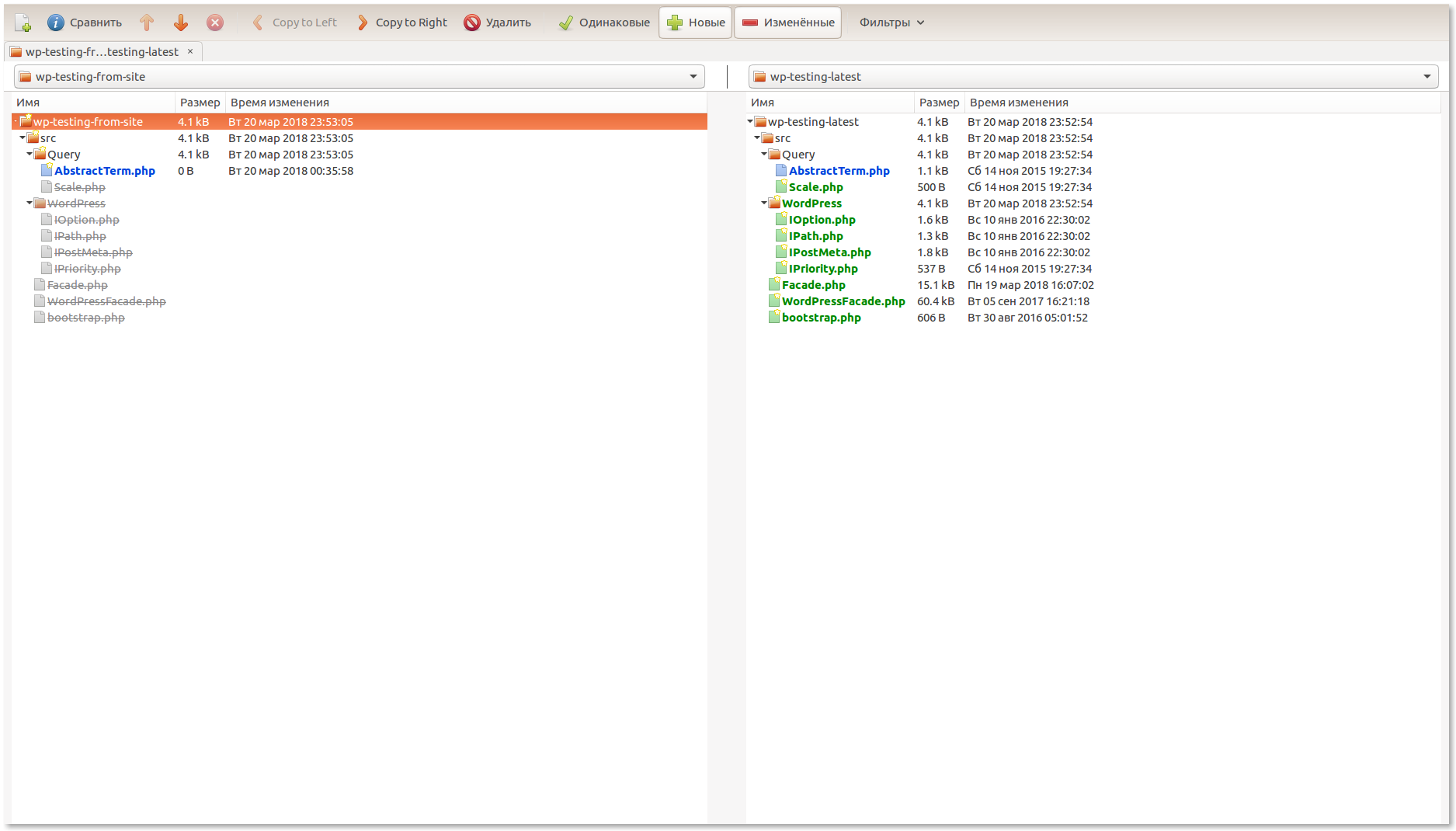Click the Query folder icon in right pane
This screenshot has width=1456, height=831.
774,154
